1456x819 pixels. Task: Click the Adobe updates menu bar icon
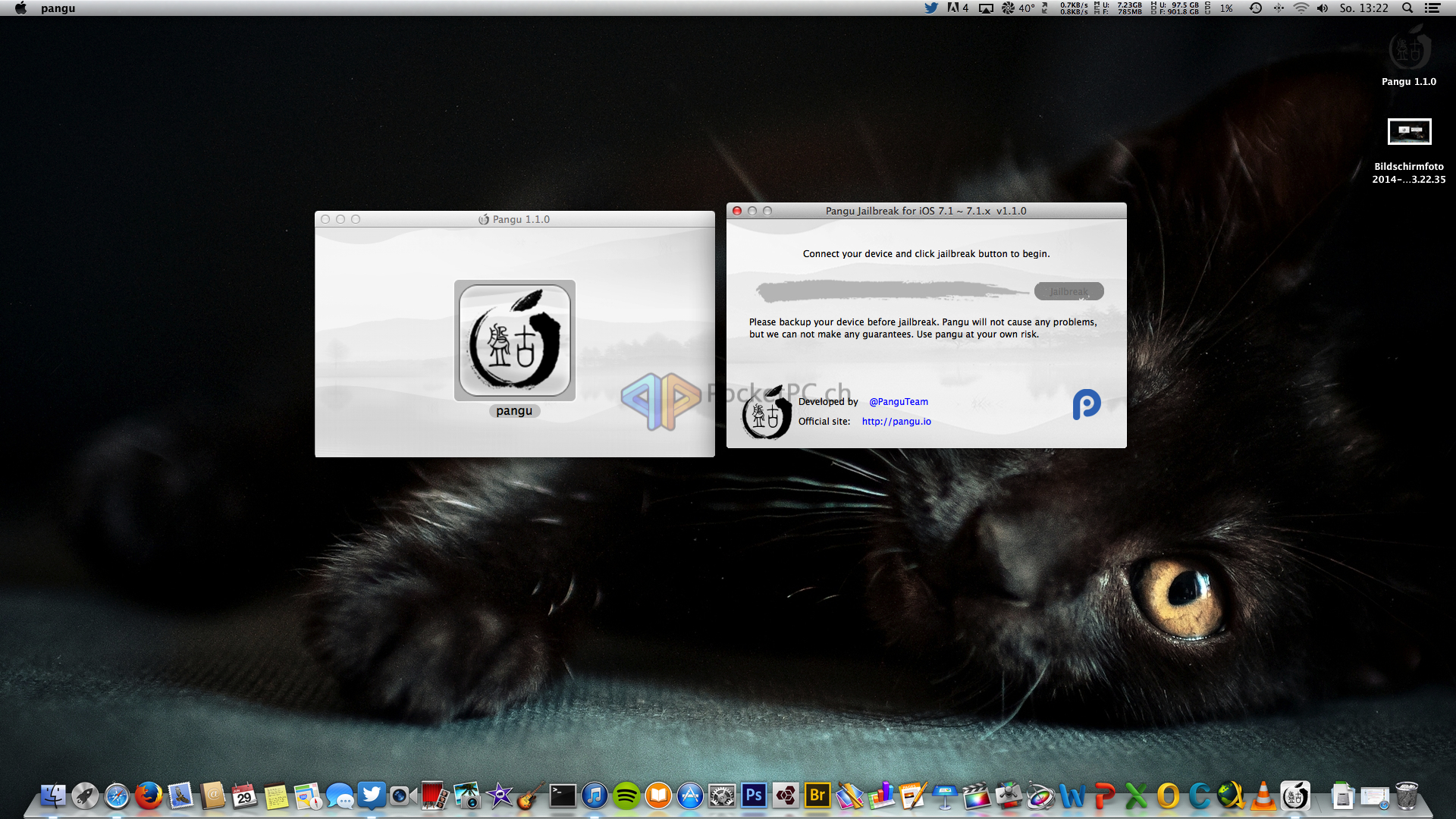[x=958, y=8]
